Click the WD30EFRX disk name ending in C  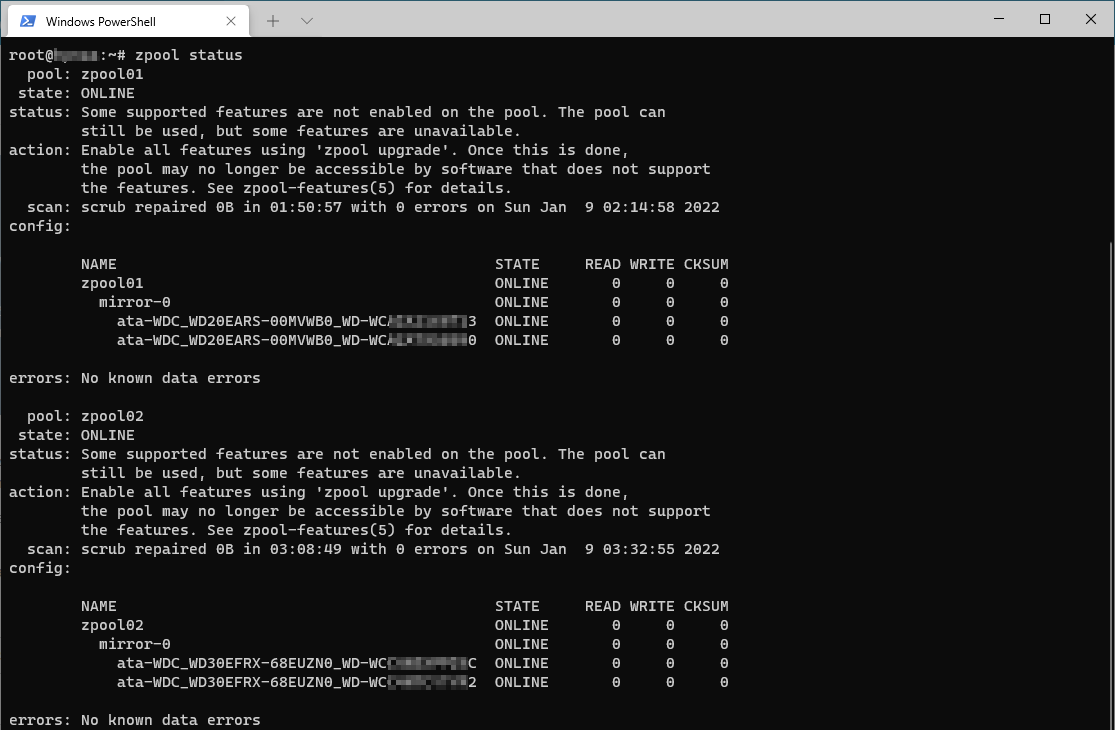point(296,663)
